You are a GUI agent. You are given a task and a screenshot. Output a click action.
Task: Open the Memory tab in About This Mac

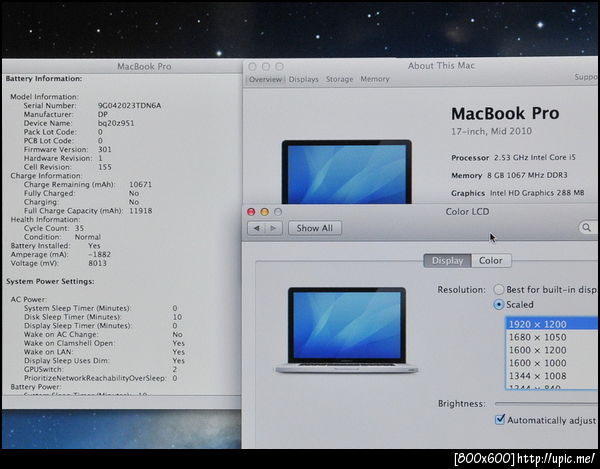coord(375,79)
